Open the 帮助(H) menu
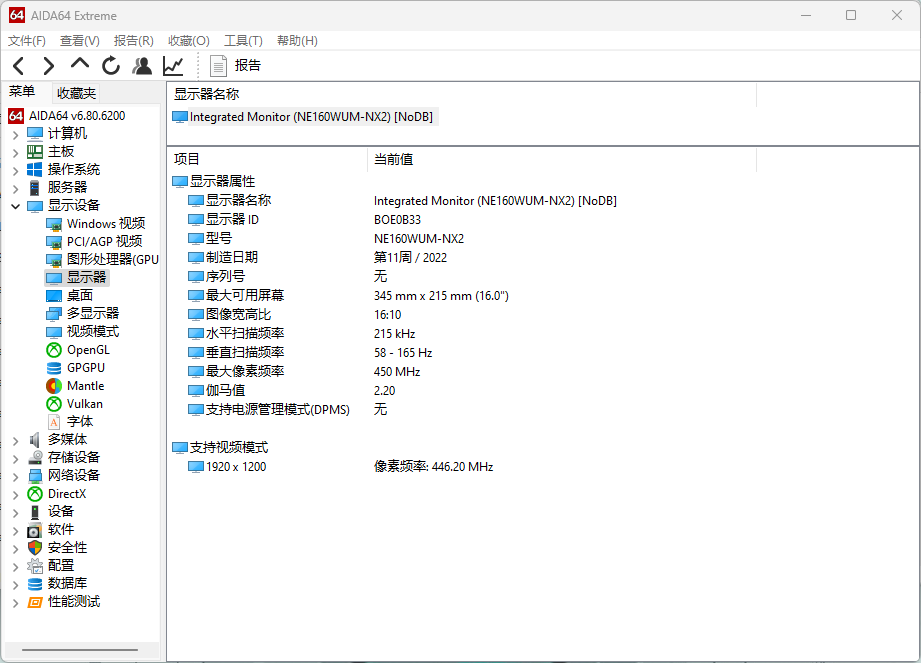 pos(297,41)
